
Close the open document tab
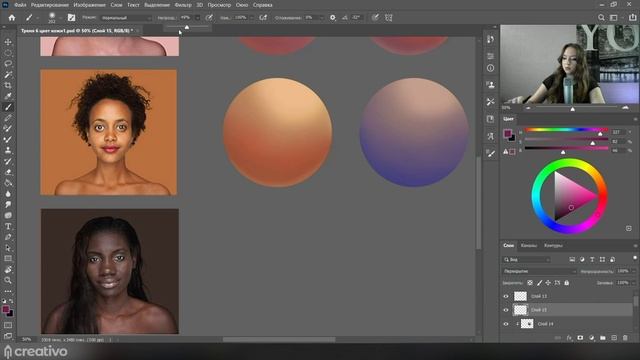(x=138, y=31)
